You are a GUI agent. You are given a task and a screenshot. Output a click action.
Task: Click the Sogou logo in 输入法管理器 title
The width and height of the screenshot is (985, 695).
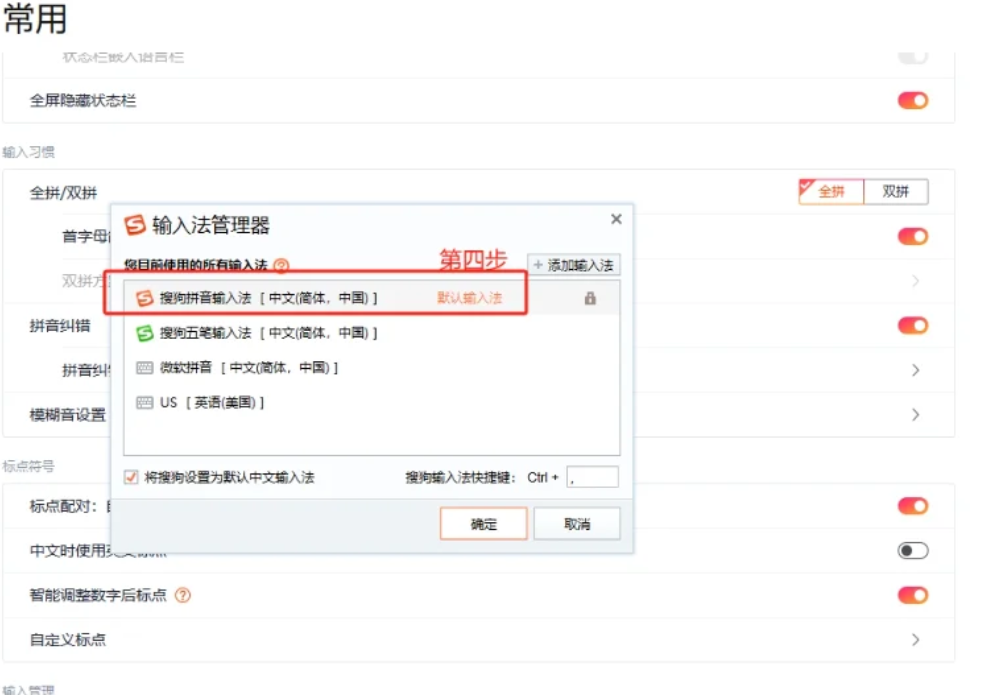coord(135,225)
